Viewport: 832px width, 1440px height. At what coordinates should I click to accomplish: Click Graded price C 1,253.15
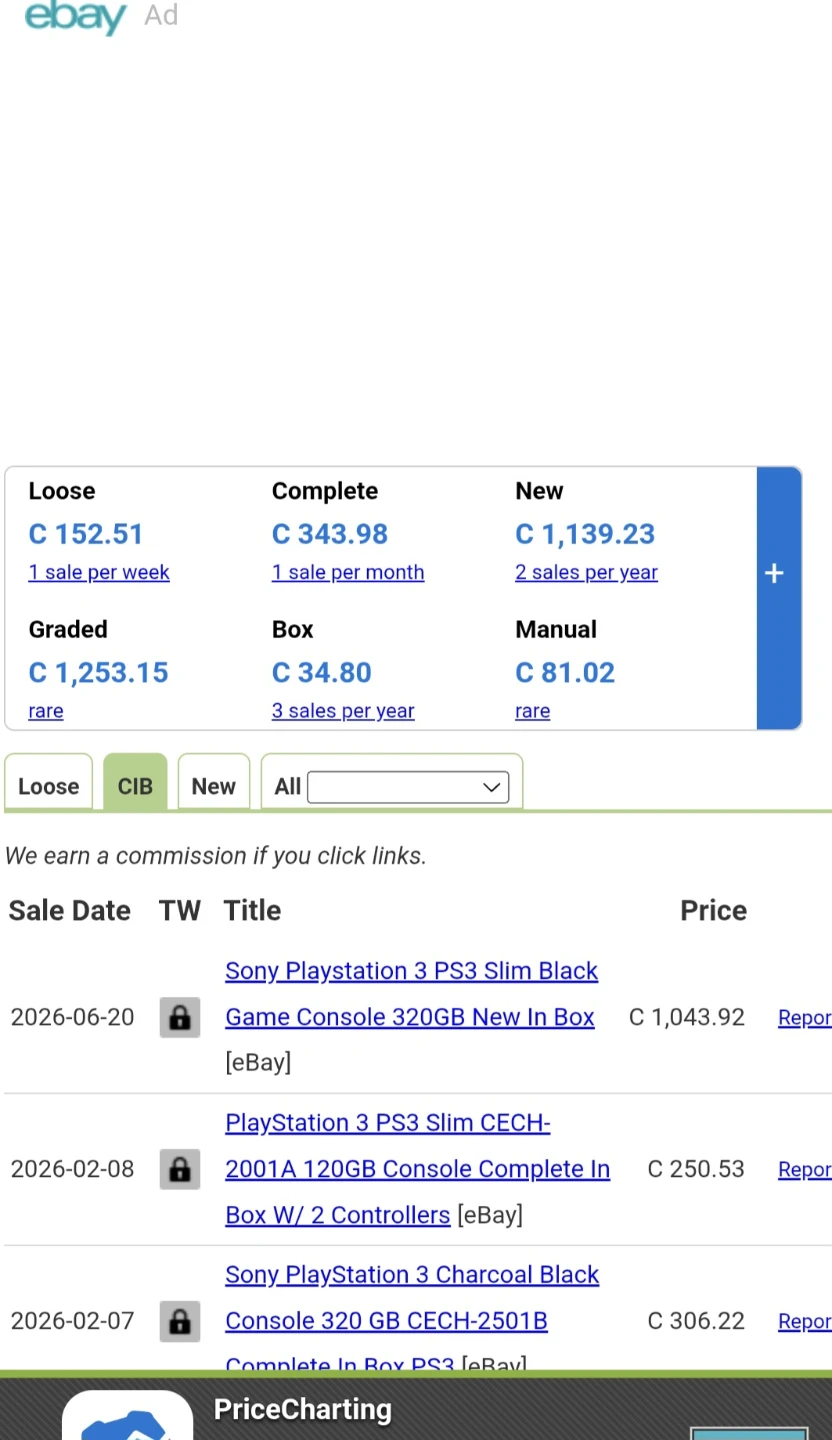(x=98, y=673)
